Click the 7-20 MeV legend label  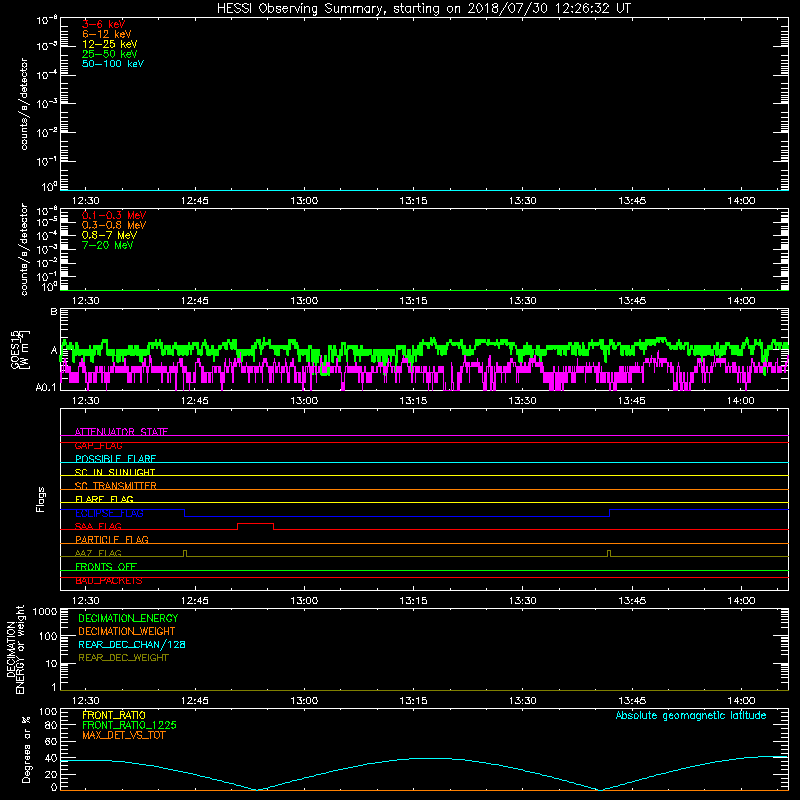coord(108,245)
